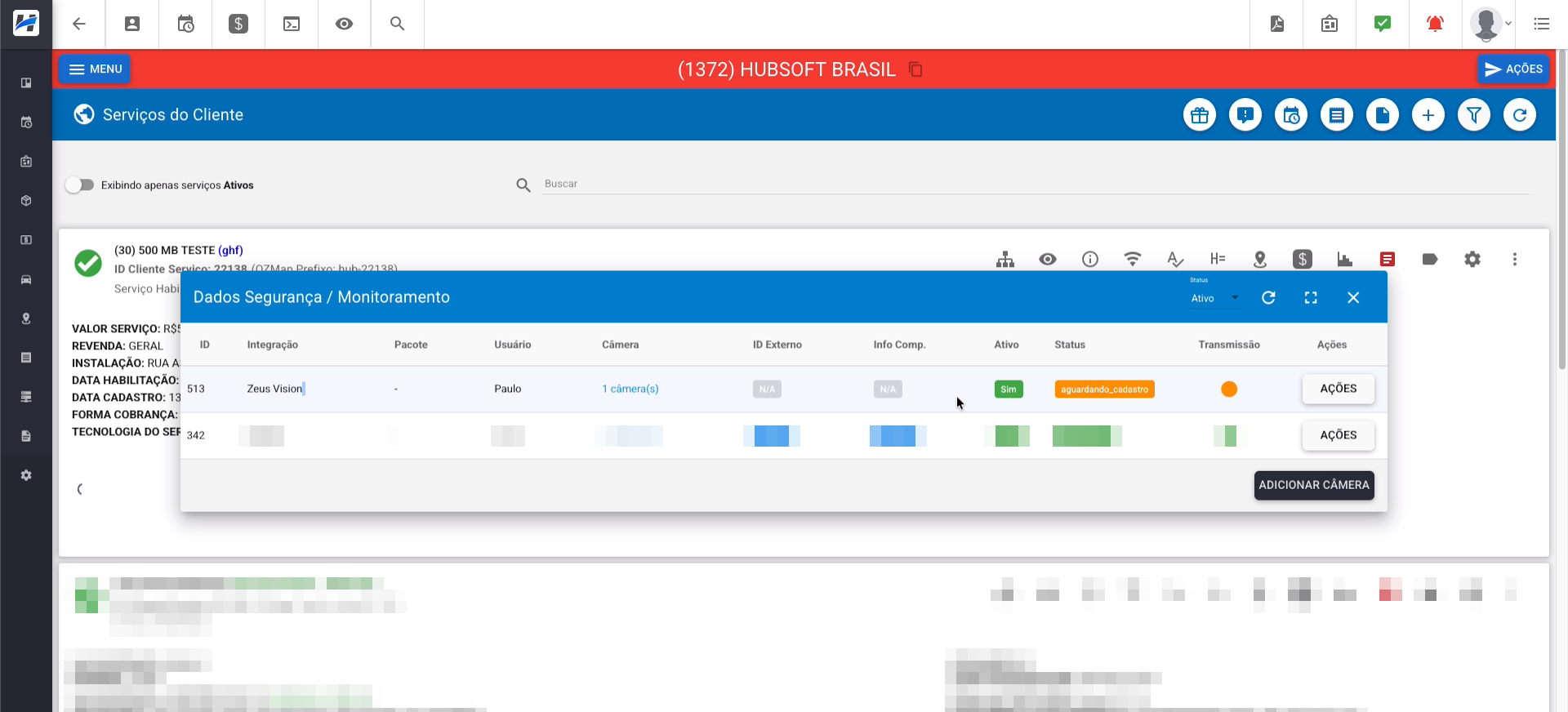Open the magnifier search in top toolbar
Screen dimensions: 1568x712
pyautogui.click(x=398, y=24)
